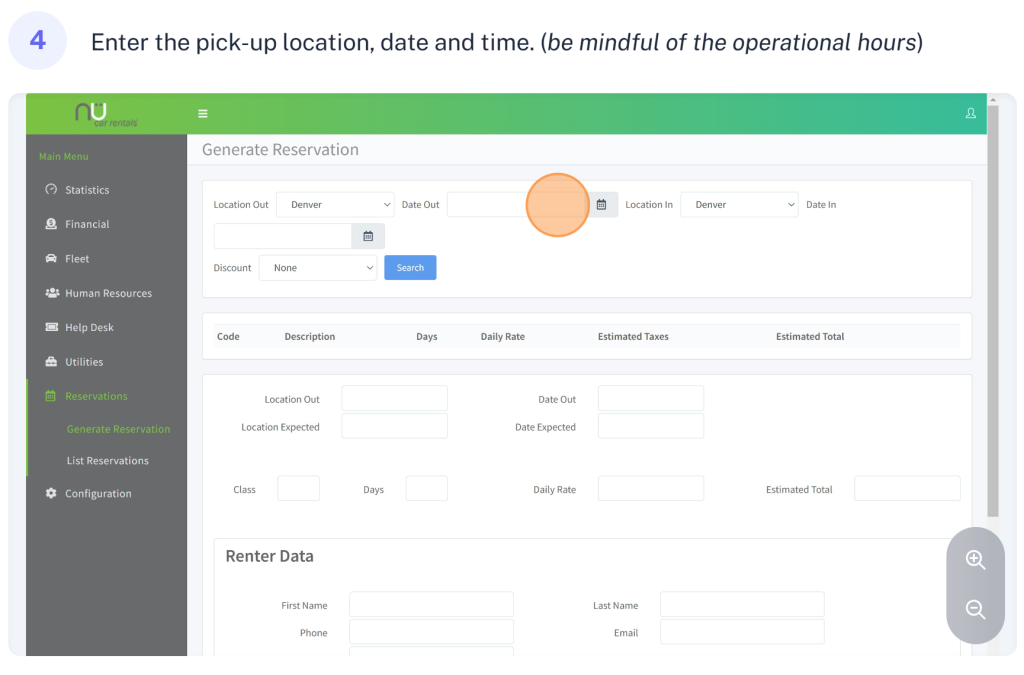Expand the Location Out dropdown

click(x=335, y=205)
